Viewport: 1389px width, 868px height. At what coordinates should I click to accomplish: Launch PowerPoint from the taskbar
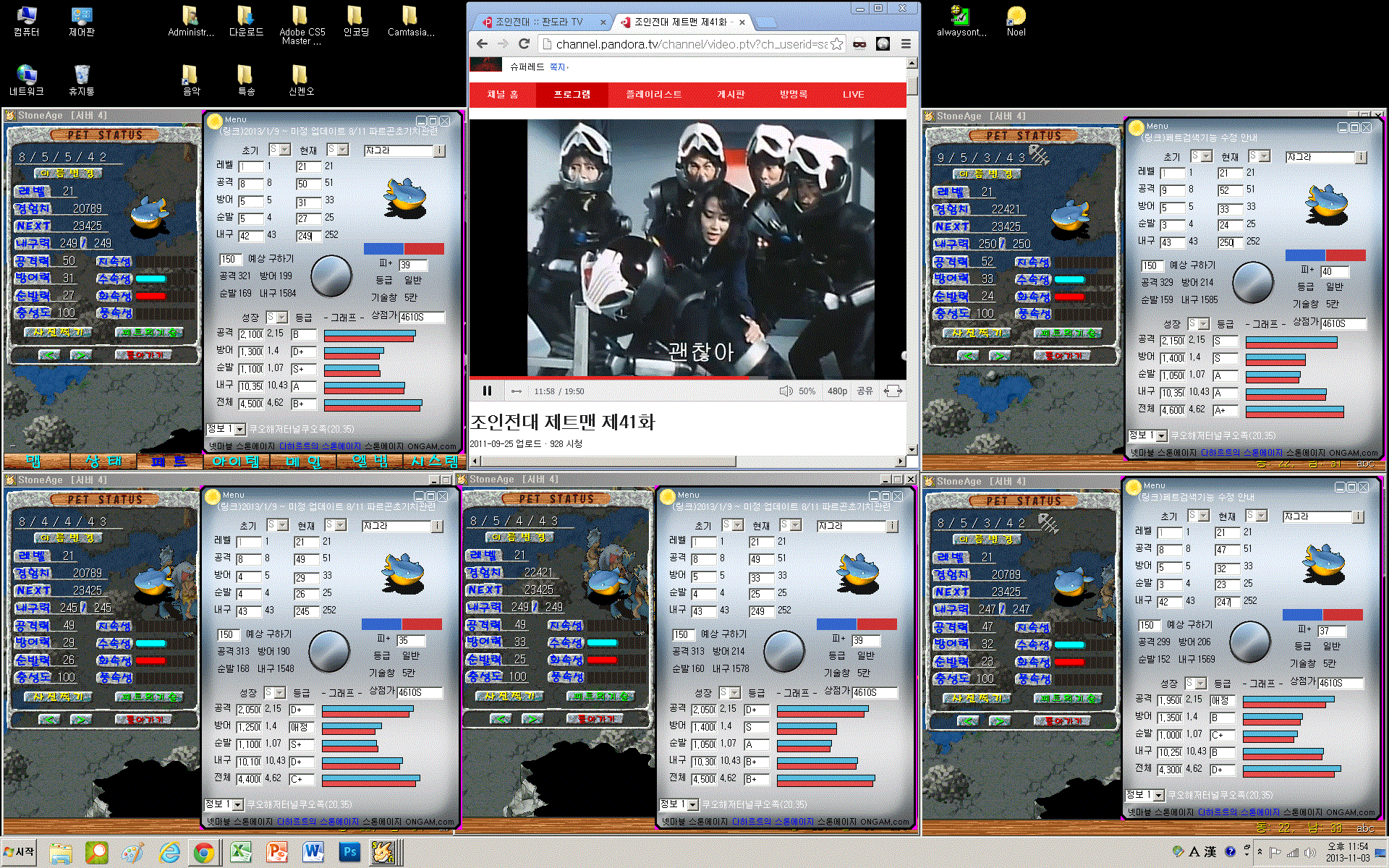point(277,852)
